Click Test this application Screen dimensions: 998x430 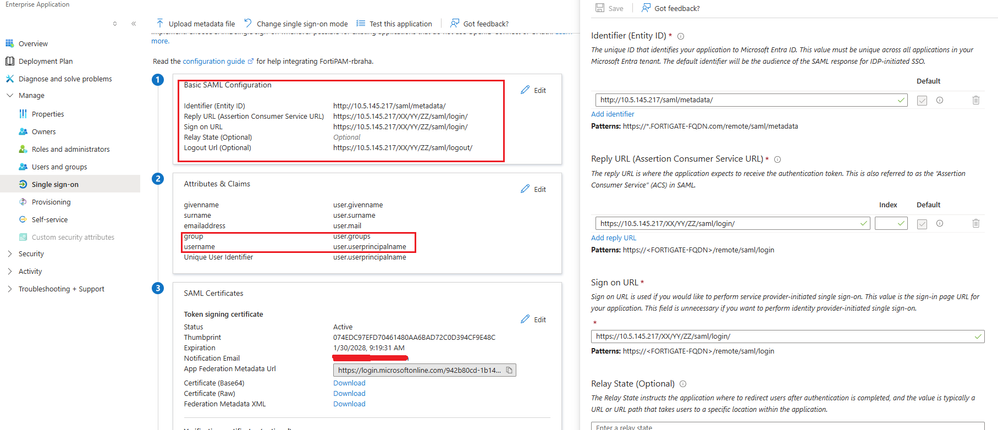pyautogui.click(x=394, y=24)
